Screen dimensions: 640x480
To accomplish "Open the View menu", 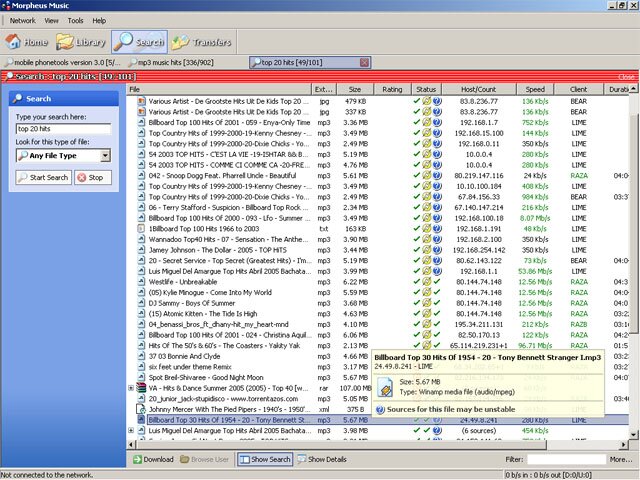I will (x=51, y=20).
